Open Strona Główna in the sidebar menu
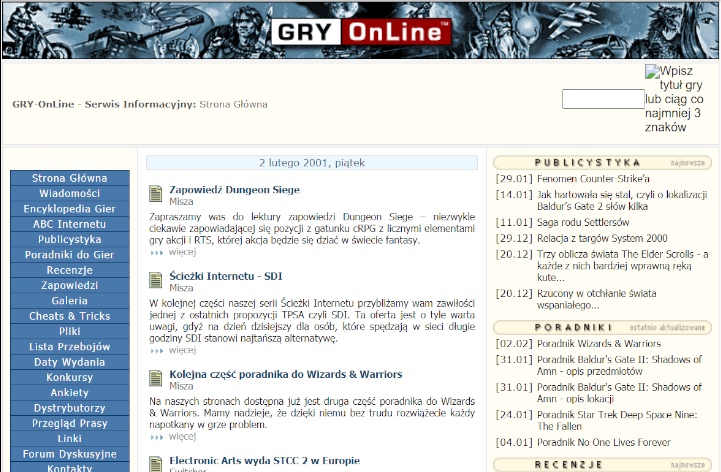 click(69, 178)
